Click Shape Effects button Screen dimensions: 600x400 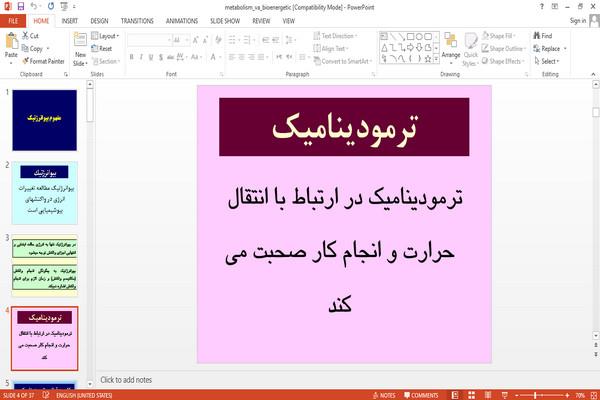click(x=503, y=61)
